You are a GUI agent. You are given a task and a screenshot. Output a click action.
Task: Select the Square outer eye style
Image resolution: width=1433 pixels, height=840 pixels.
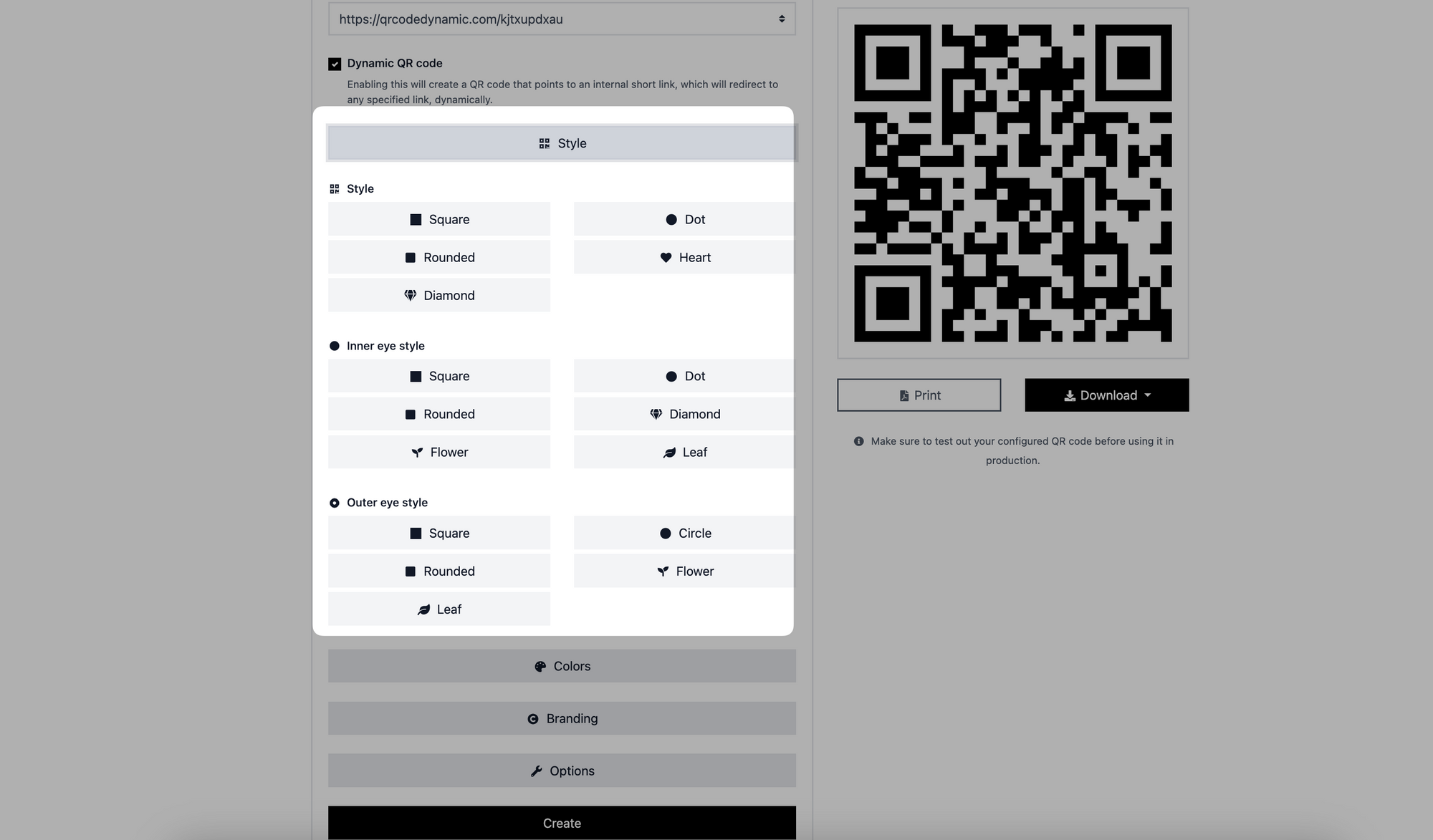tap(439, 533)
